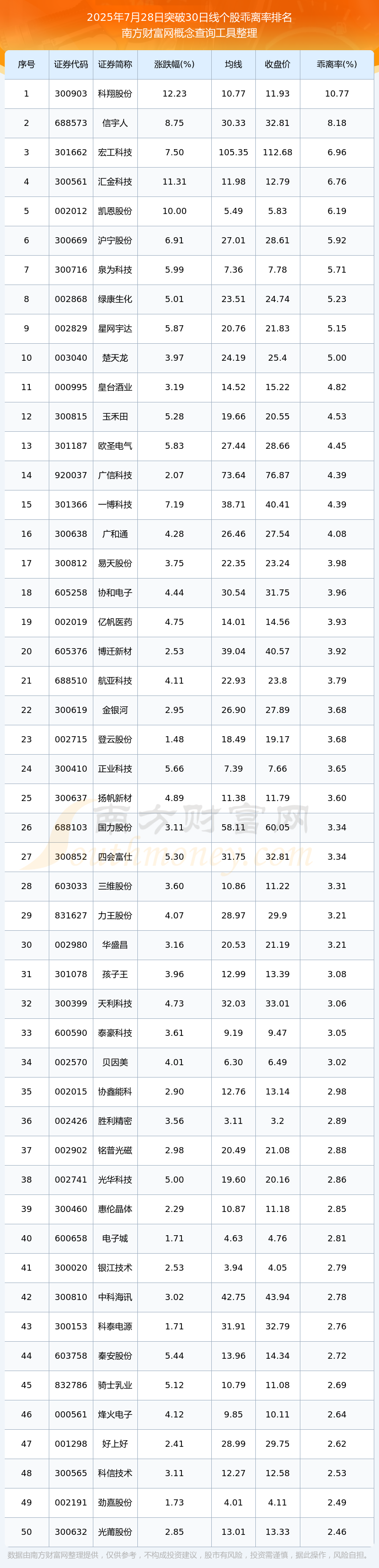The image size is (379, 1568).
Task: Click the 收盘价 column header
Action: 277,64
